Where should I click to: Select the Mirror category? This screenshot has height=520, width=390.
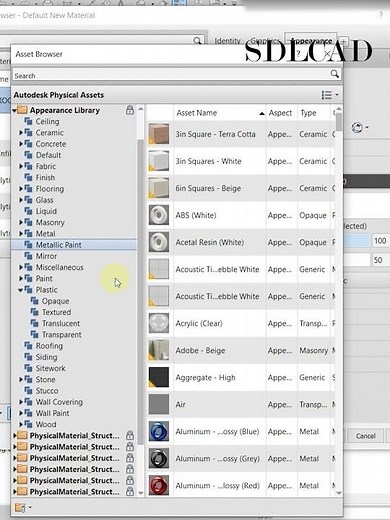click(x=46, y=256)
